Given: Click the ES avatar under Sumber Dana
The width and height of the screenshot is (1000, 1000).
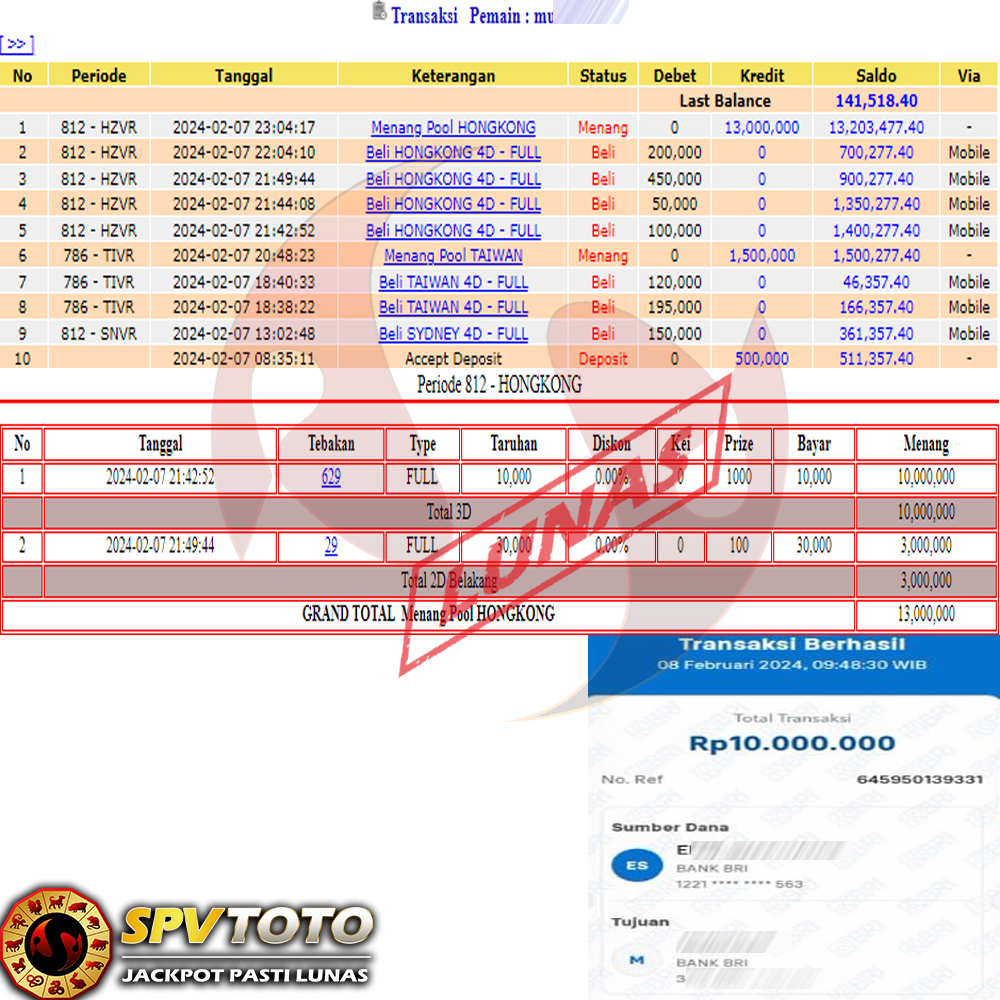Looking at the screenshot, I should pos(636,866).
